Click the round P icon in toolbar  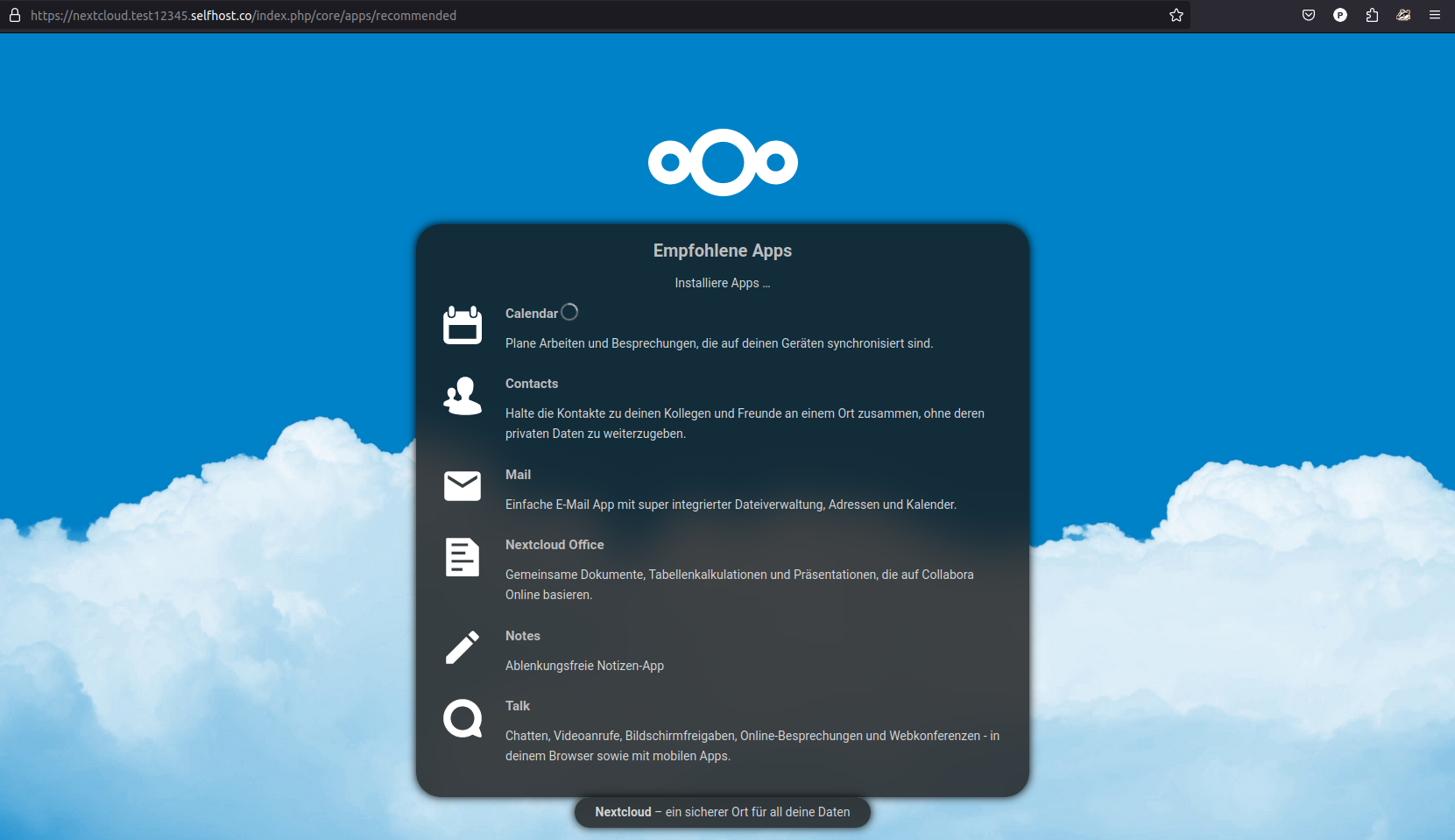click(x=1340, y=15)
